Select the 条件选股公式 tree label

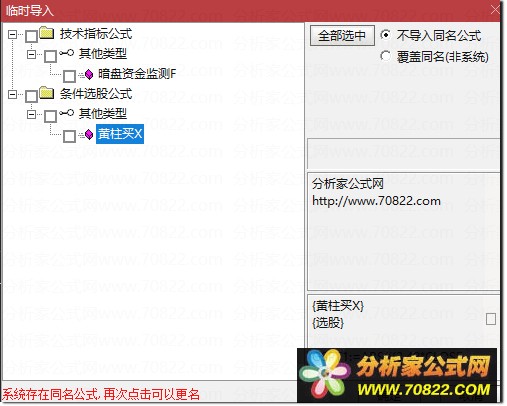point(96,94)
